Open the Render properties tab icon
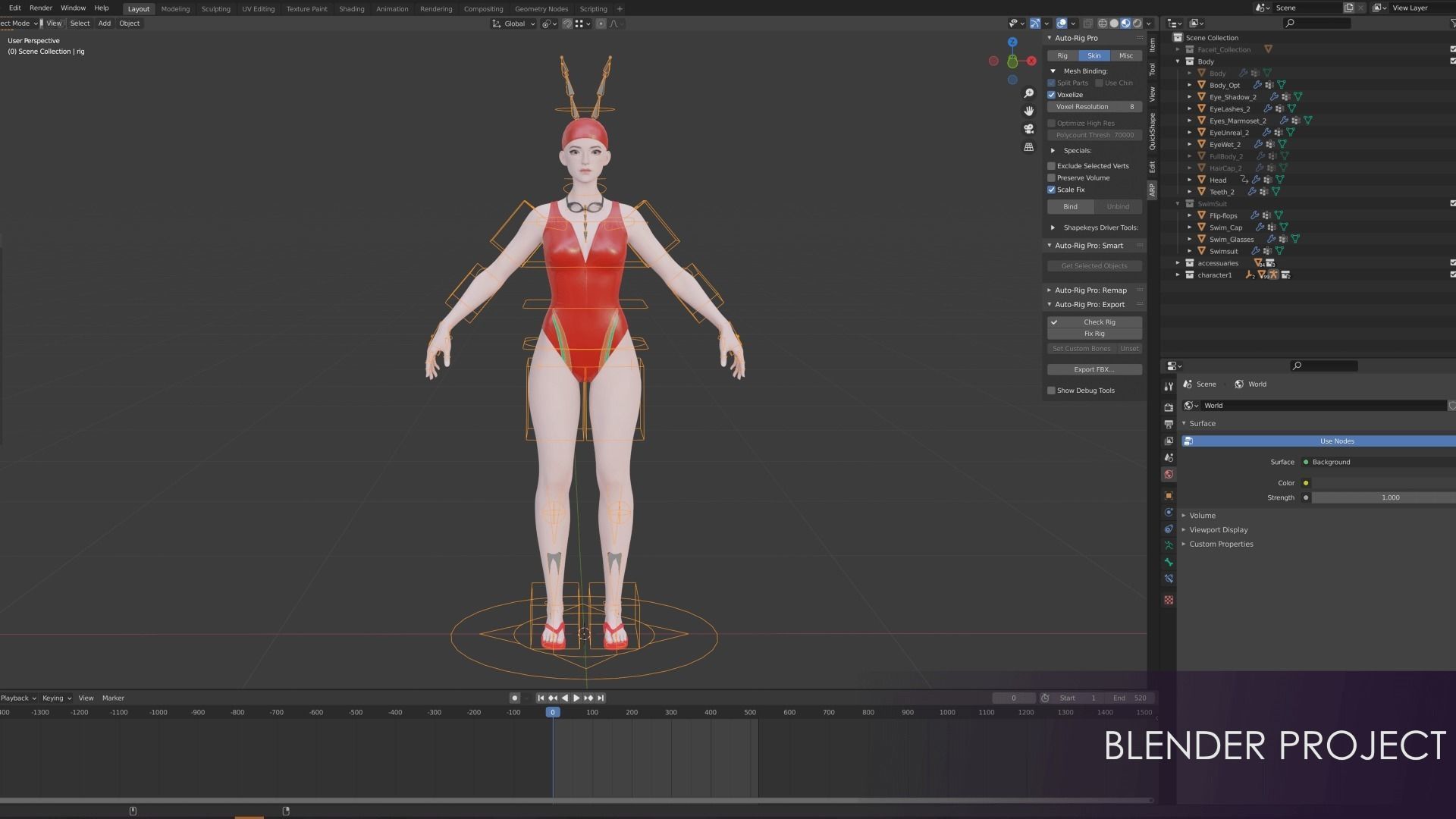 (1169, 407)
